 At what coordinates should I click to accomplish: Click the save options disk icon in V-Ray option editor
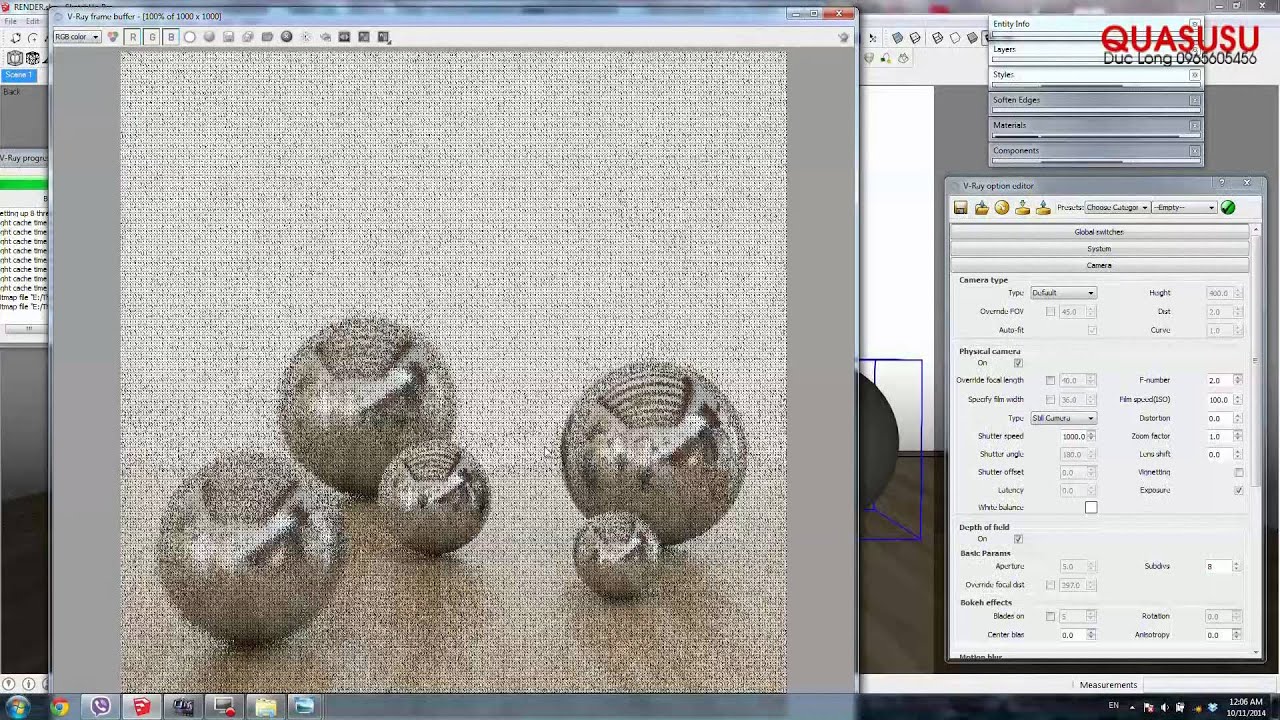coord(961,208)
